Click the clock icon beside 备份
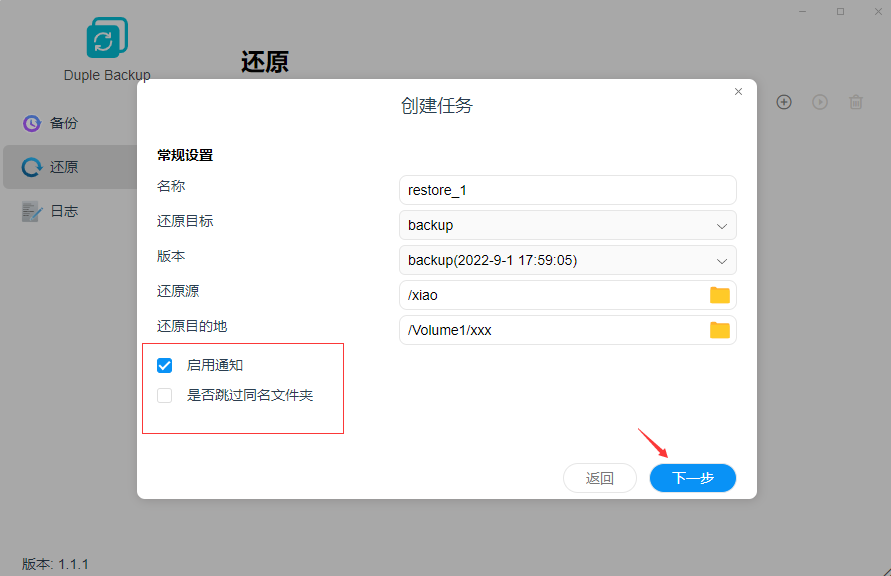This screenshot has height=576, width=891. click(x=32, y=123)
